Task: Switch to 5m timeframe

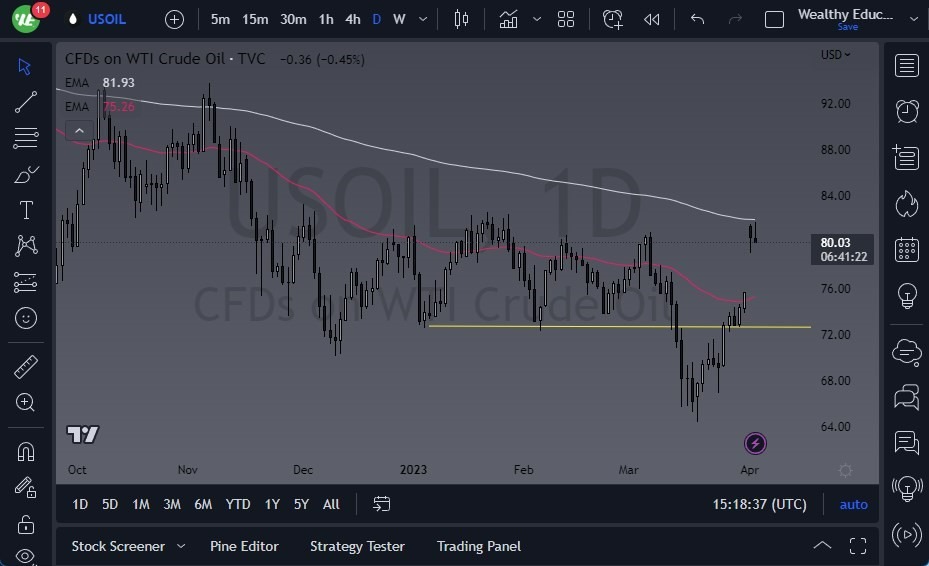Action: point(220,20)
